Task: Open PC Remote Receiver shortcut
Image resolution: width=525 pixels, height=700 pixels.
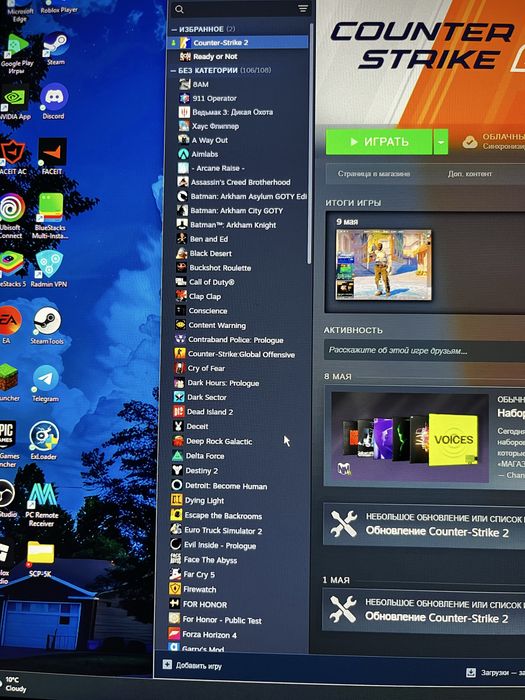Action: click(x=42, y=504)
